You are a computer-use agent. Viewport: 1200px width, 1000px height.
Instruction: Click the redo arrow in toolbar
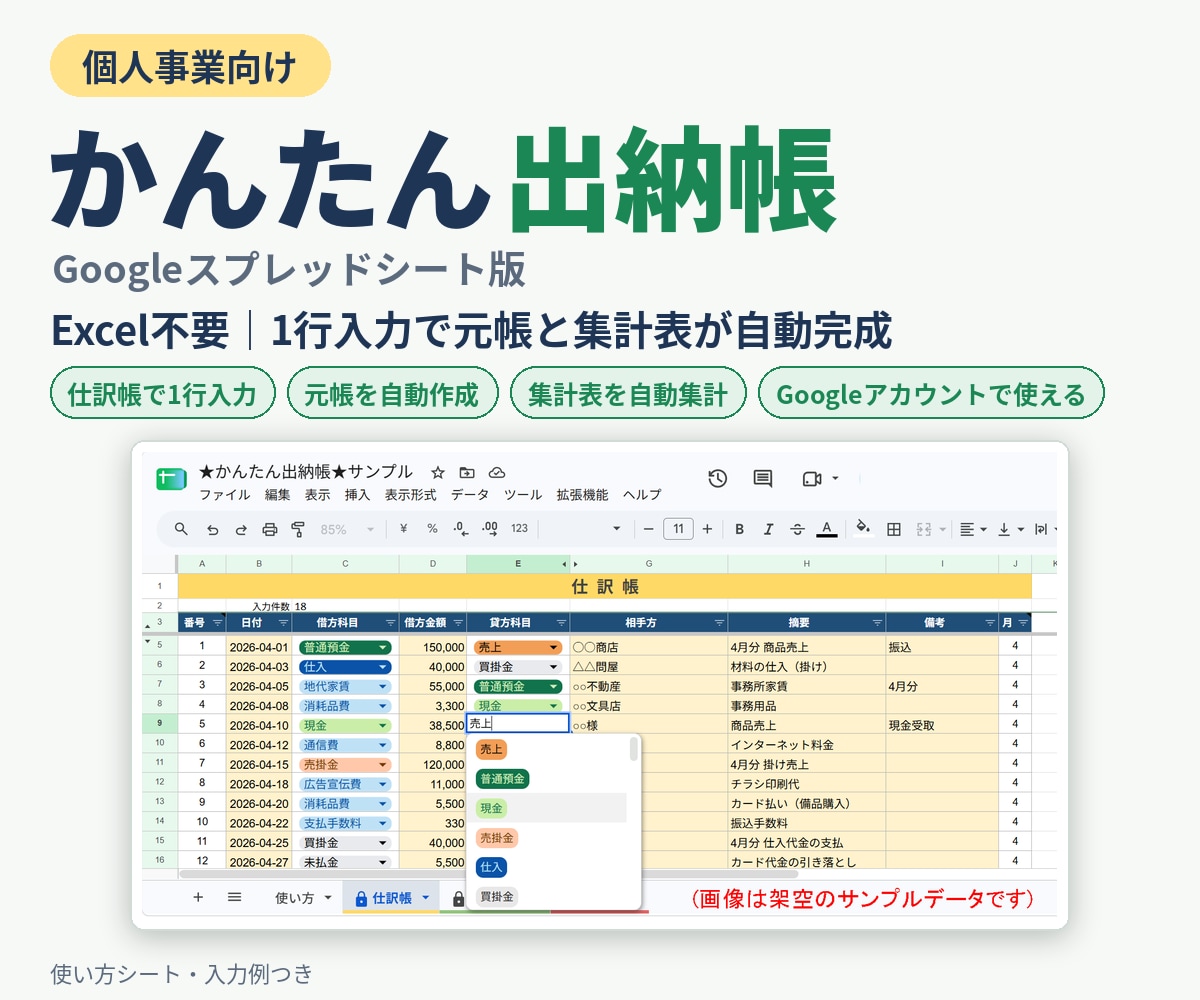tap(240, 529)
